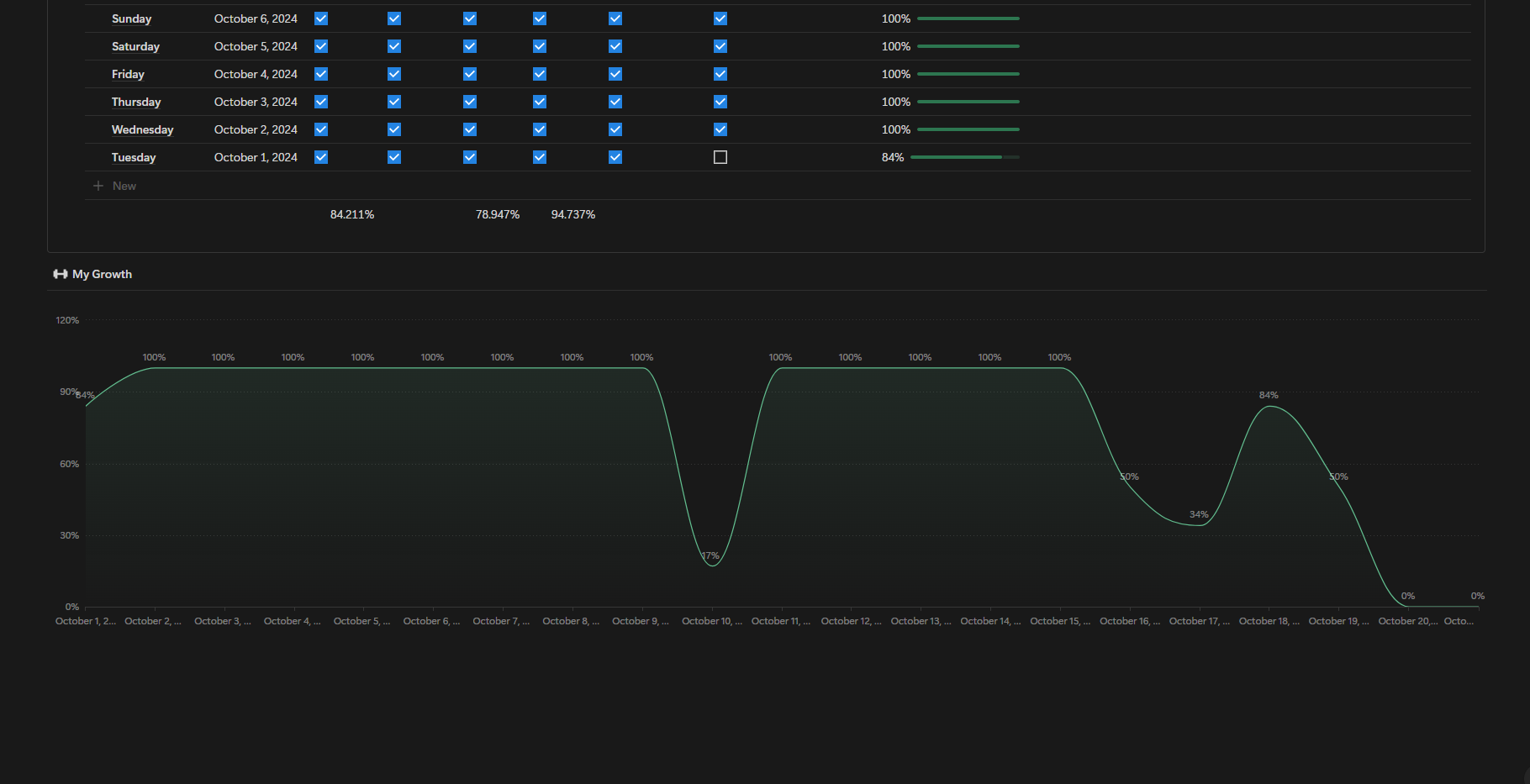1530x784 pixels.
Task: Click the October 13 x-axis label
Action: [921, 621]
